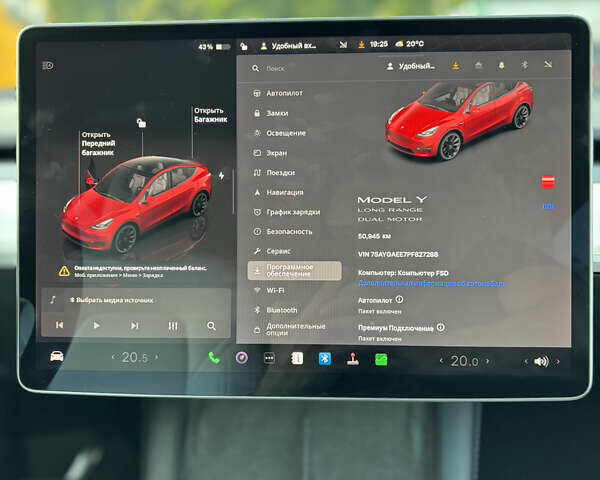Tap the settings header connectivity signal icon
Screen dimensions: 600x480
coord(548,64)
